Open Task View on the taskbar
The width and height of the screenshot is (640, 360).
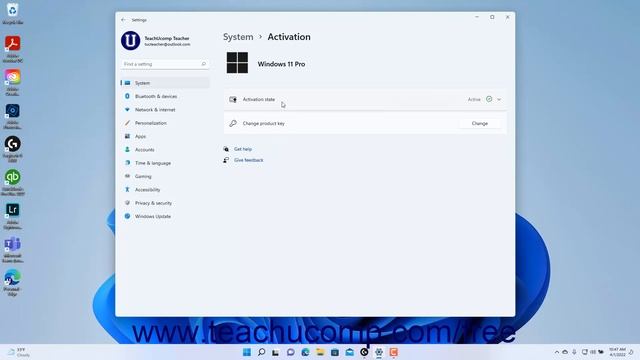pos(276,352)
